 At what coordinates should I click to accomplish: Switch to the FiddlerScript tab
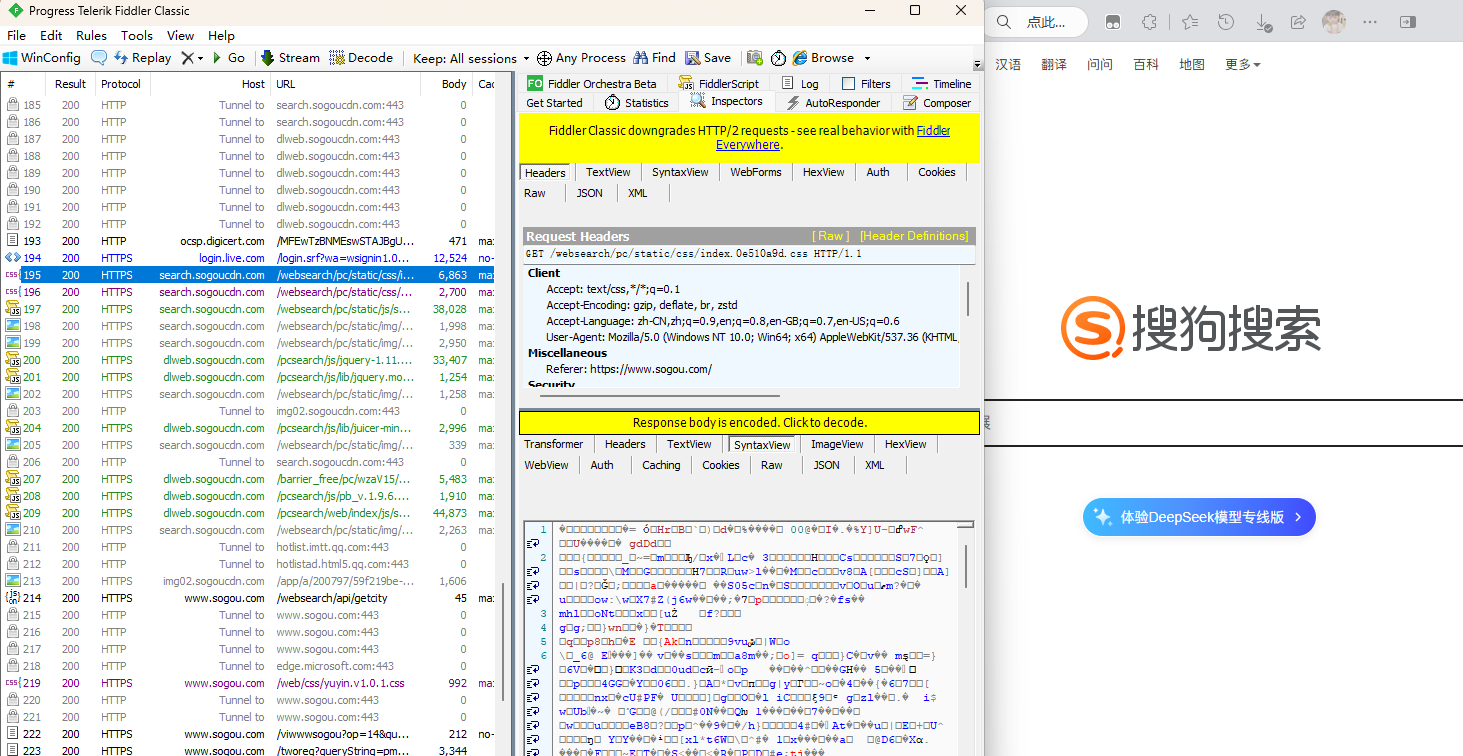tap(719, 84)
